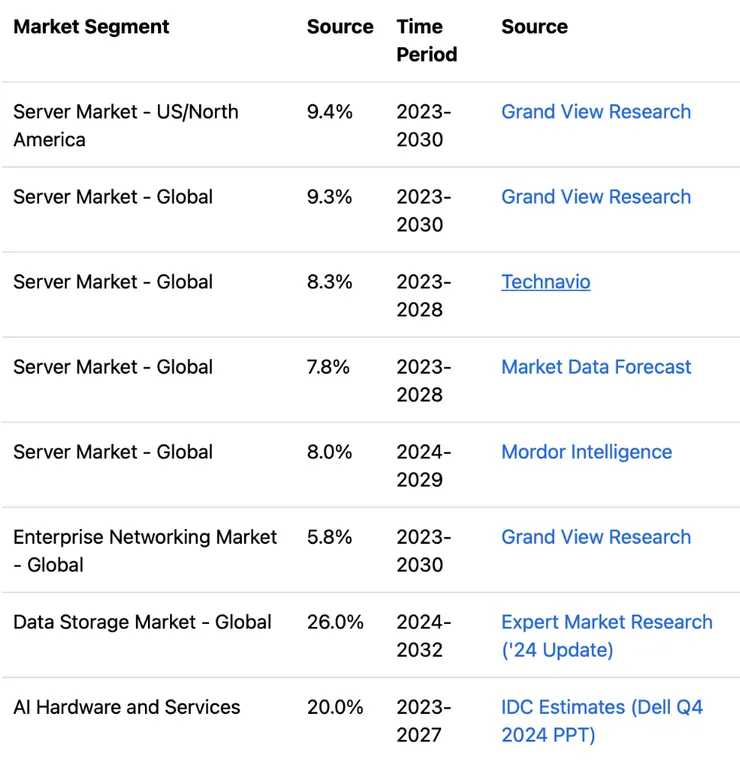Open Grand View Research link for 9.3% global server
The image size is (740, 761).
pos(596,197)
